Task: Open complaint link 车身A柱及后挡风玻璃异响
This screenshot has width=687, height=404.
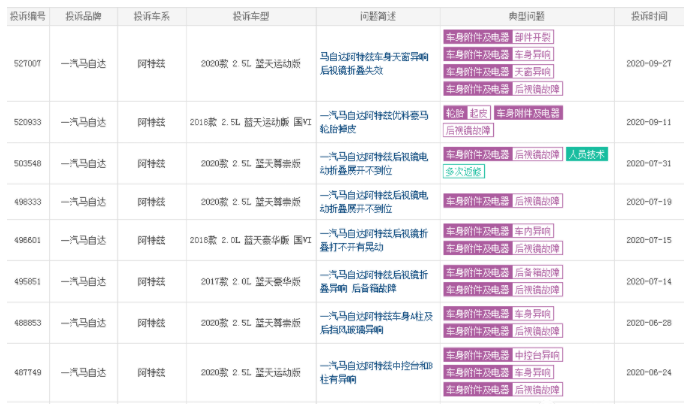Action: pos(376,323)
